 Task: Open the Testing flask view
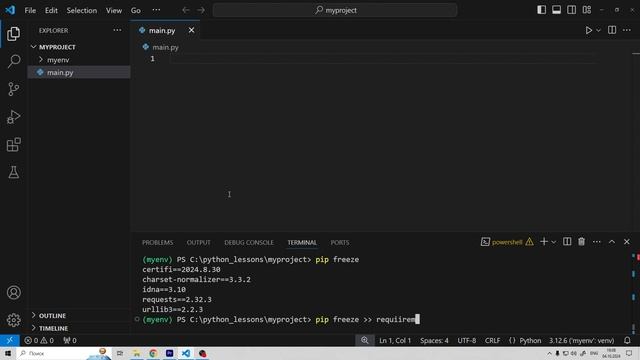click(13, 172)
